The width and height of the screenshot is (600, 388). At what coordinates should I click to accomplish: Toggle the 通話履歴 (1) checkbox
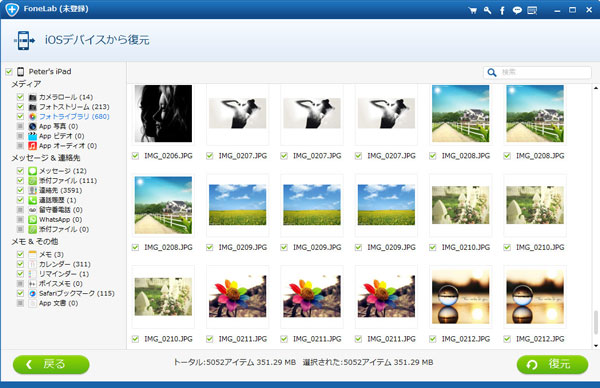click(20, 200)
